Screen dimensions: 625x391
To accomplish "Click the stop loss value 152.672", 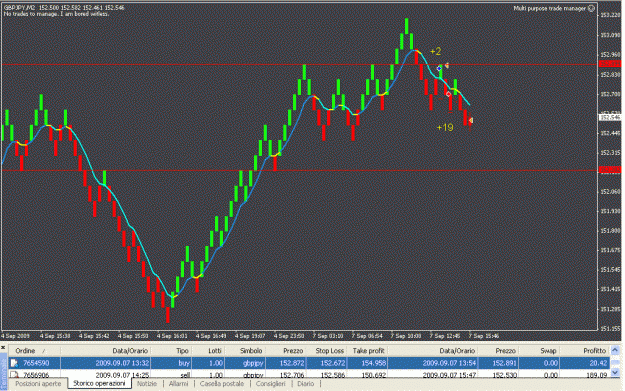I will tap(333, 363).
